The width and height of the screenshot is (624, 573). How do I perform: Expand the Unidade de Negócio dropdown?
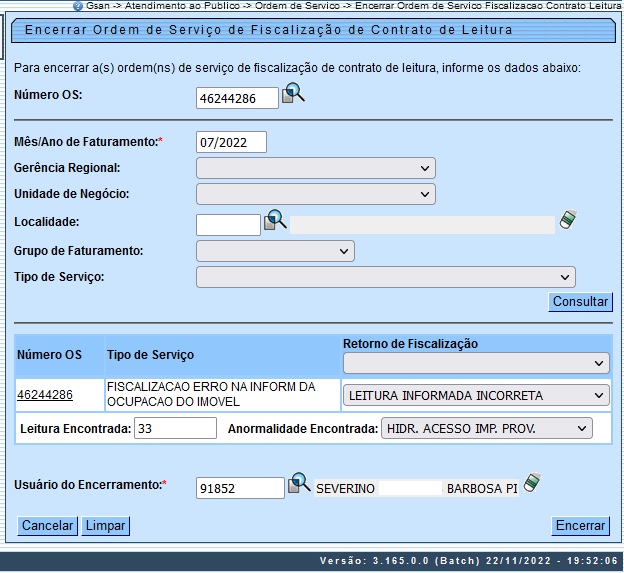pos(316,194)
